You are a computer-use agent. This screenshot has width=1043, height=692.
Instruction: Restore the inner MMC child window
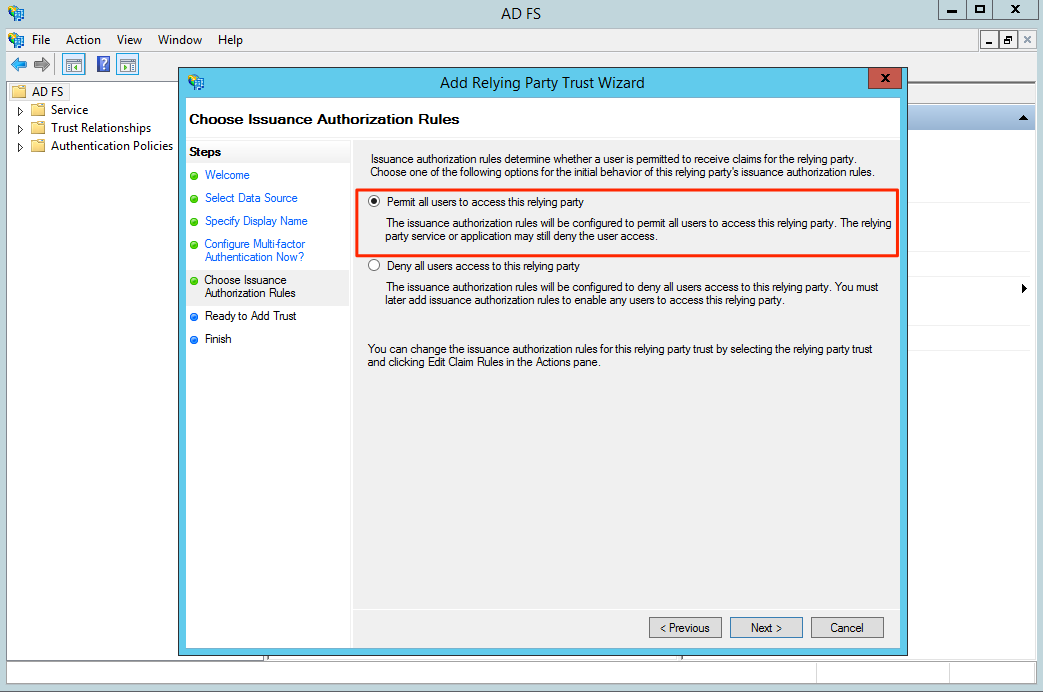(1008, 40)
